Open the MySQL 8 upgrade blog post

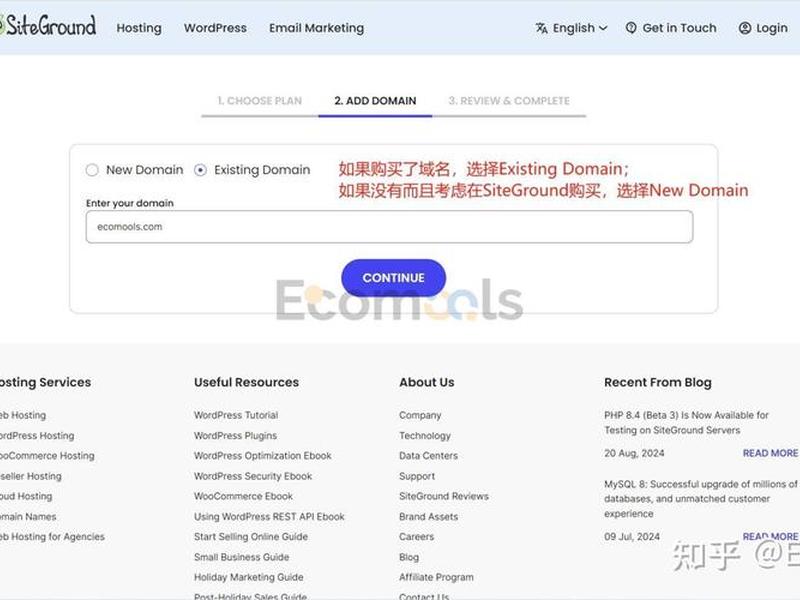pos(701,498)
